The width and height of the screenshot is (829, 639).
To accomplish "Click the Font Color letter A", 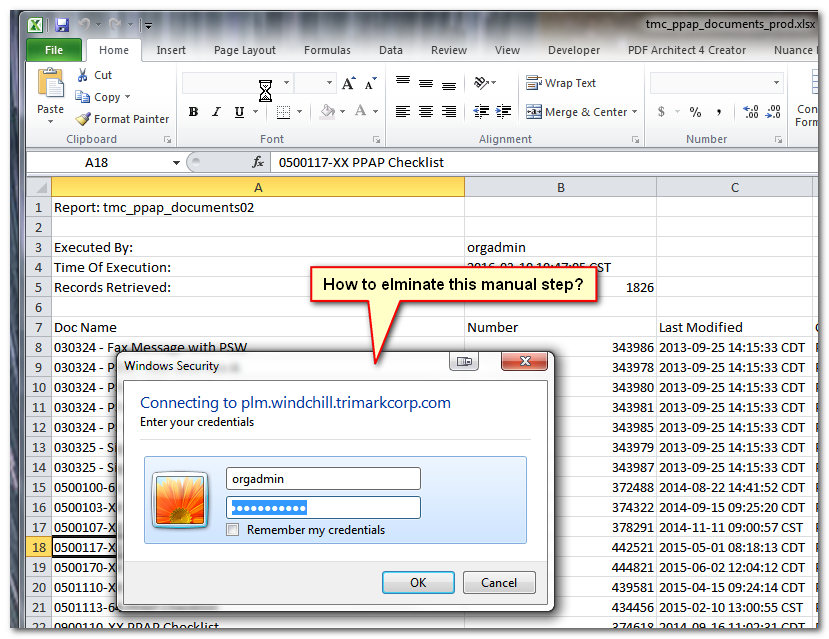I will (x=361, y=111).
